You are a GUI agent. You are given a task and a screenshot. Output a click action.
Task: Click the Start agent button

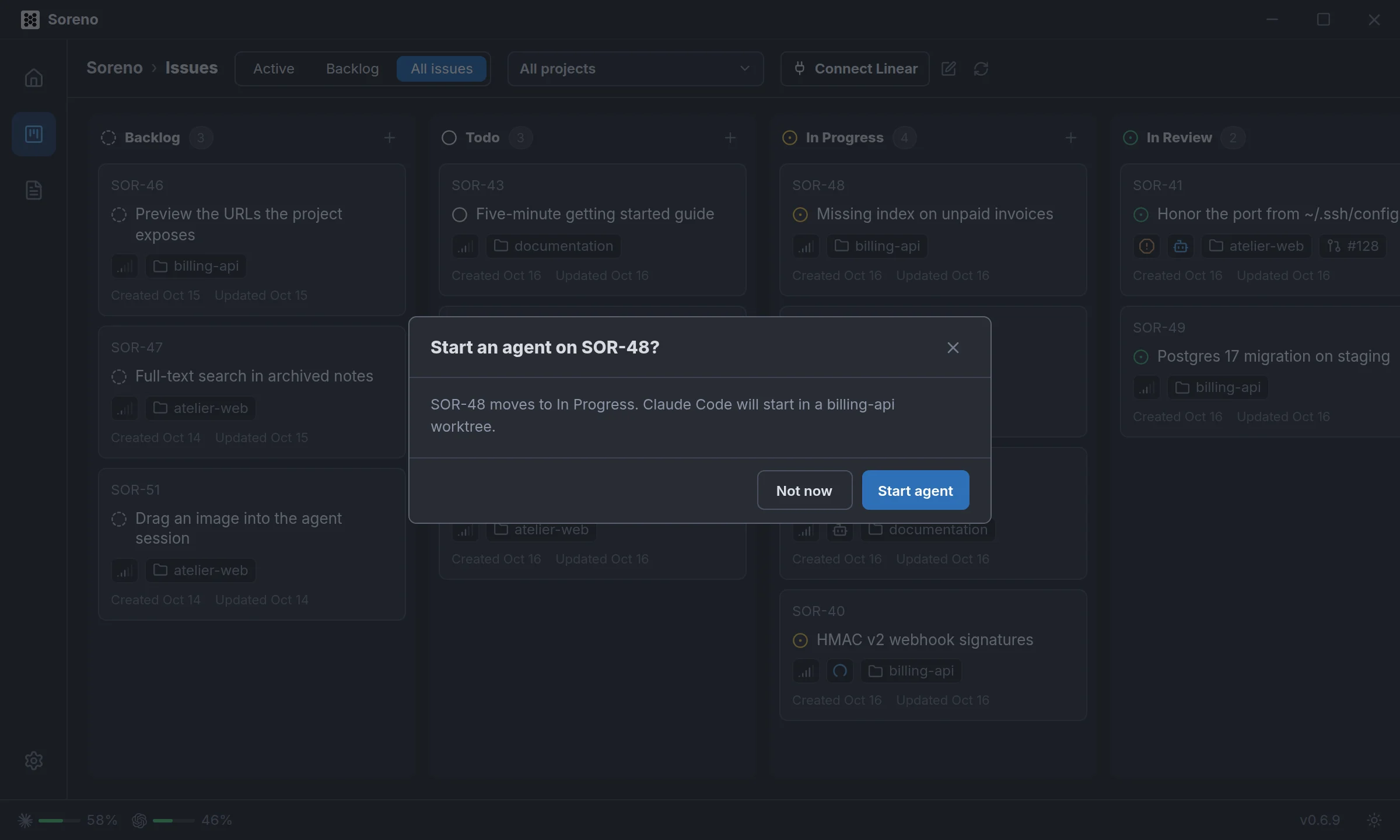click(x=915, y=491)
